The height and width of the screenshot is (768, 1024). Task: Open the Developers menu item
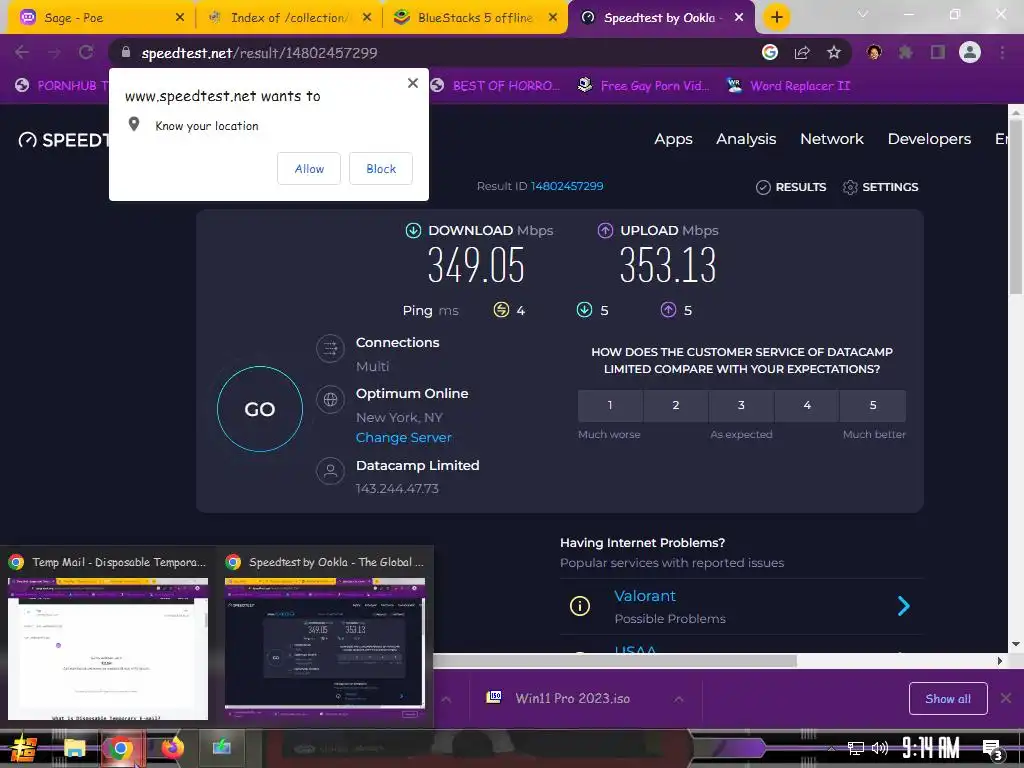tap(929, 139)
